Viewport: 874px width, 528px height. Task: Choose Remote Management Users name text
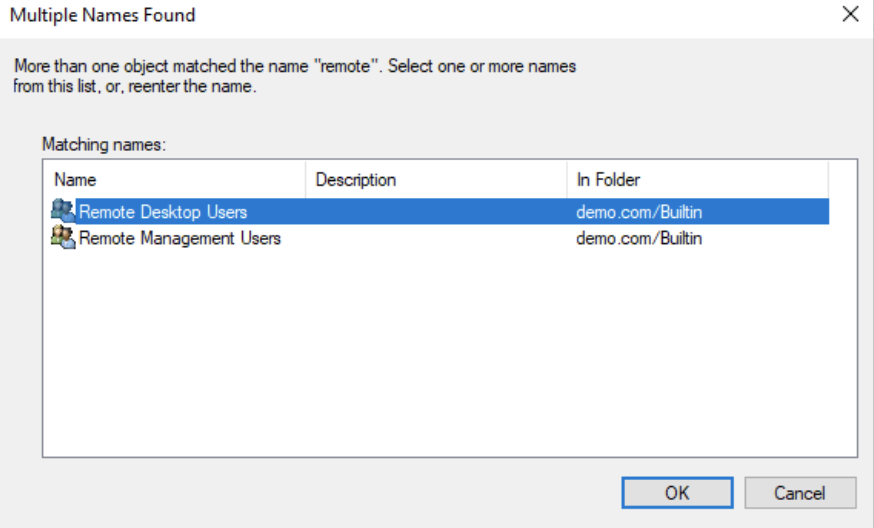[x=179, y=238]
